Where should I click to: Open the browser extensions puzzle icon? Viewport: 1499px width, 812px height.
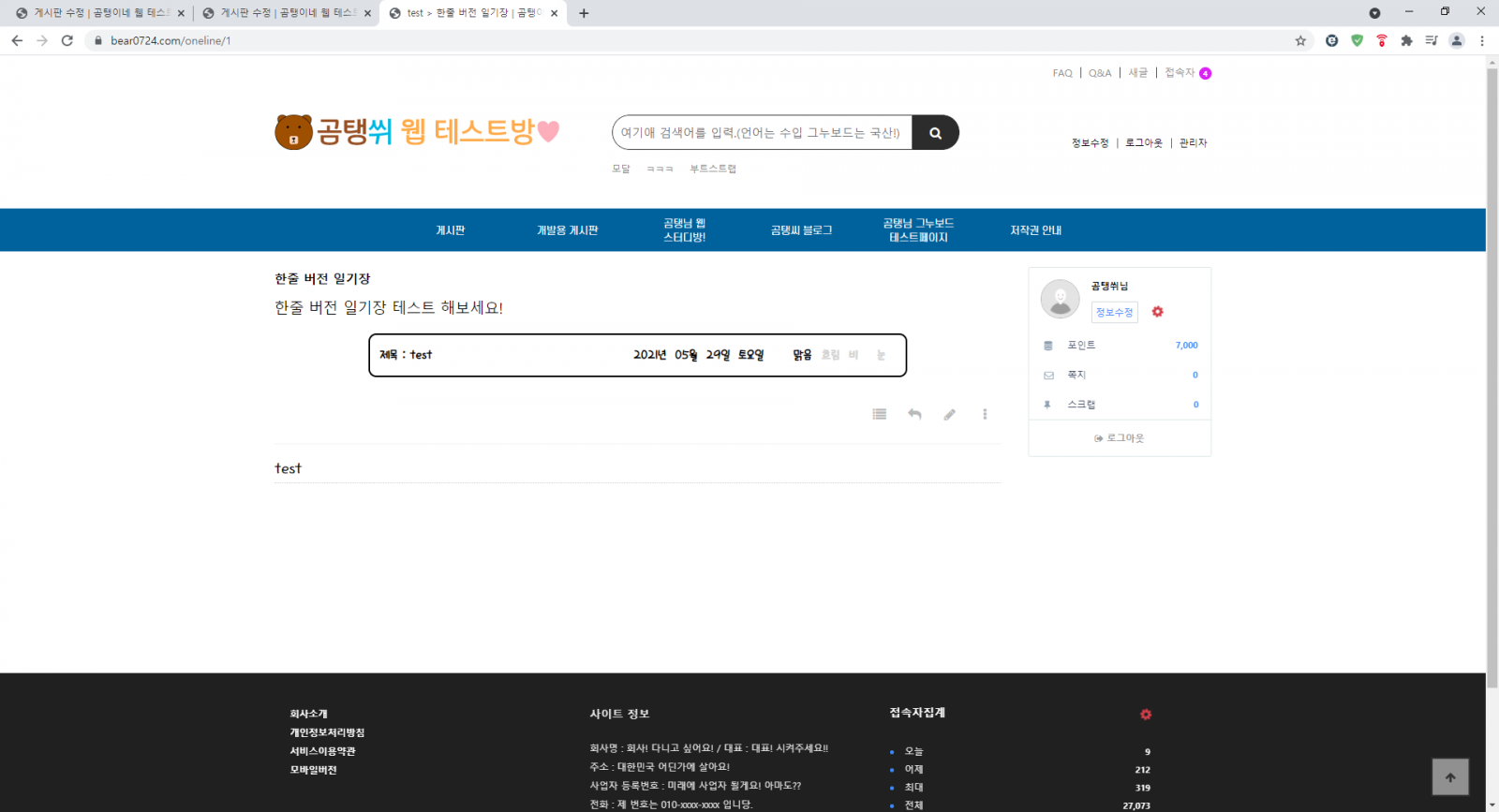click(1406, 40)
